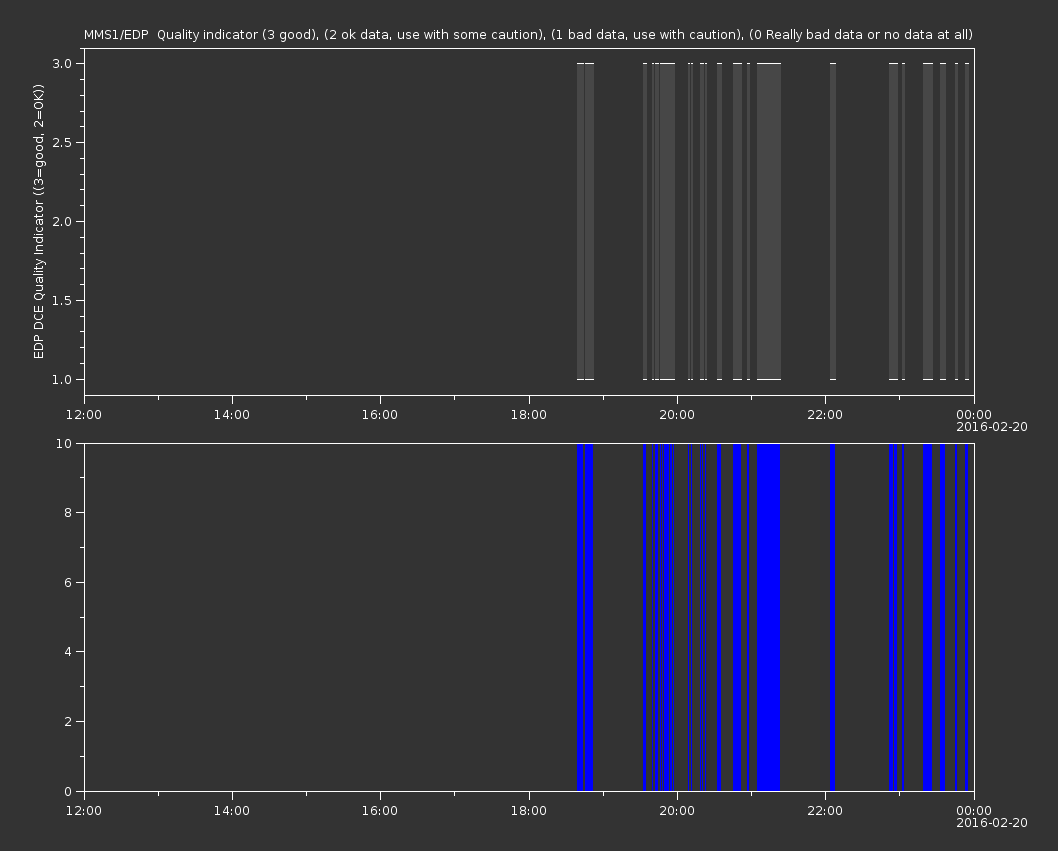1058x851 pixels.
Task: Click the 'EDP DCE Quality Indicator' y-axis label
Action: [x=38, y=221]
